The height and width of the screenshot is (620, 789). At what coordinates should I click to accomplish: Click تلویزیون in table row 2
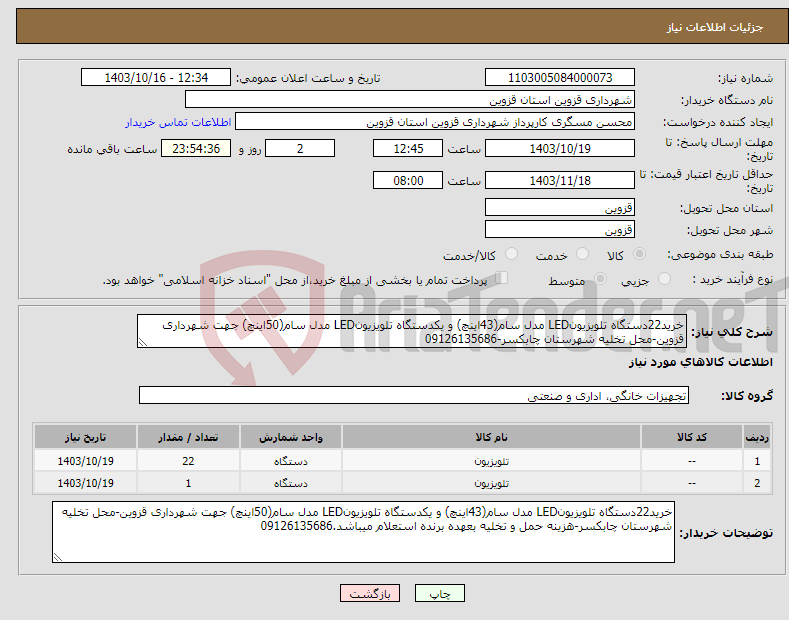click(492, 483)
